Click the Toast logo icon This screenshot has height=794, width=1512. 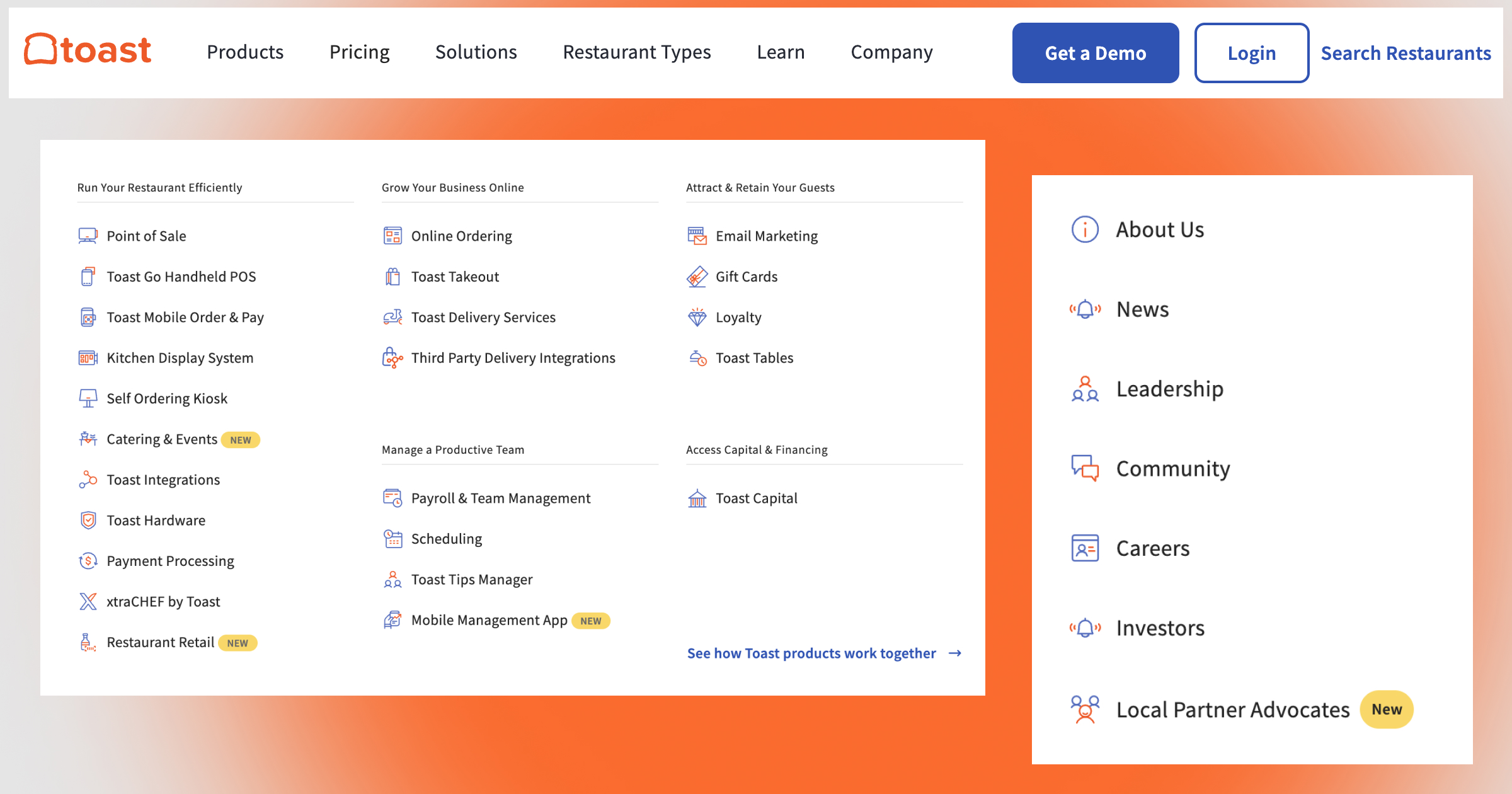[40, 50]
